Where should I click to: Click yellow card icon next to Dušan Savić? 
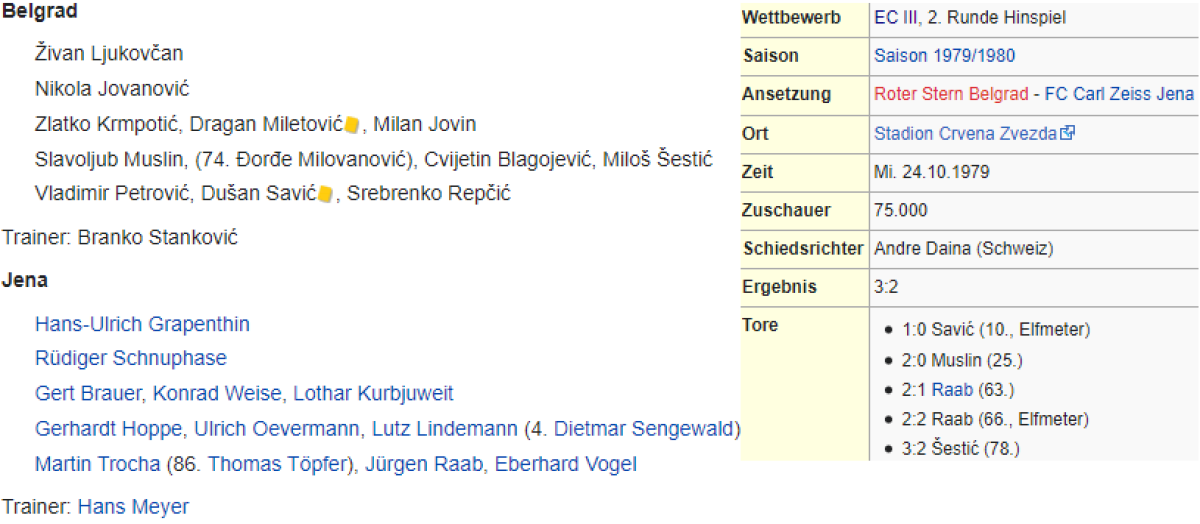pyautogui.click(x=325, y=194)
